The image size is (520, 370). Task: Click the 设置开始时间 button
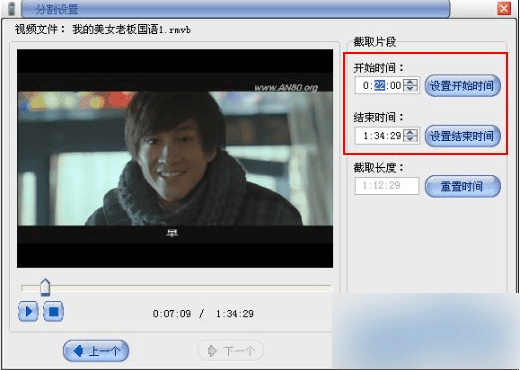(x=463, y=86)
